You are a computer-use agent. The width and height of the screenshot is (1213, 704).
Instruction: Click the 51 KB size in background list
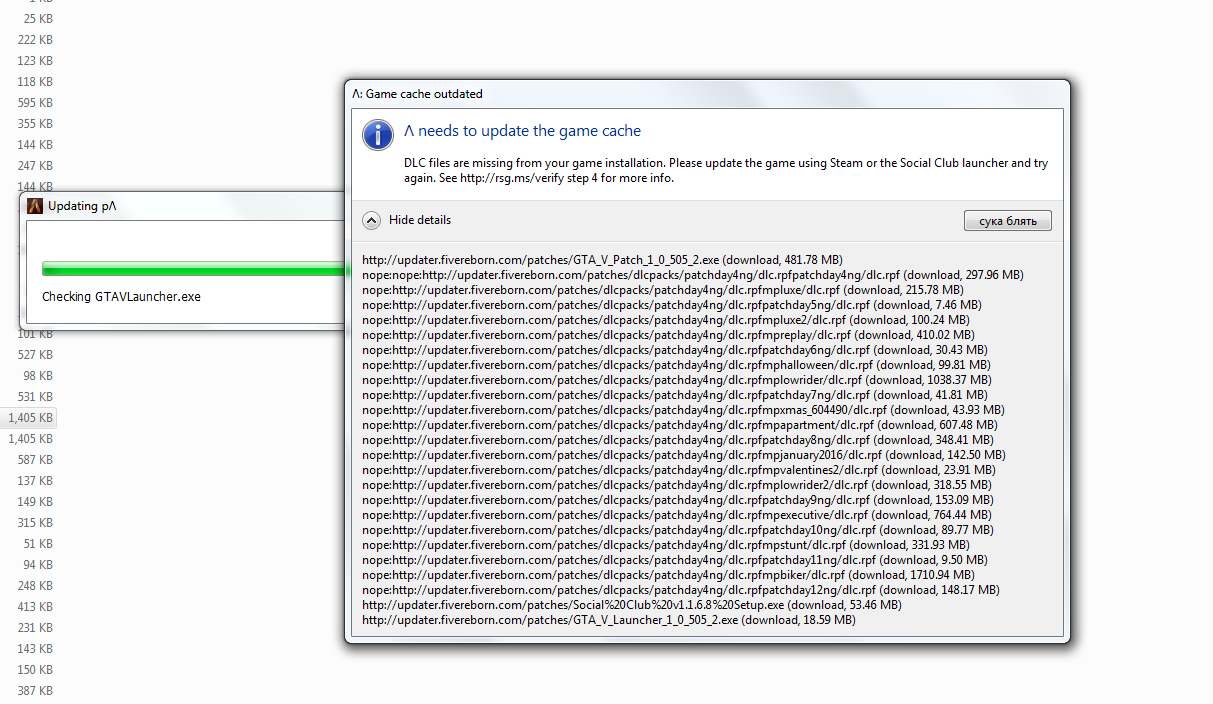coord(38,544)
